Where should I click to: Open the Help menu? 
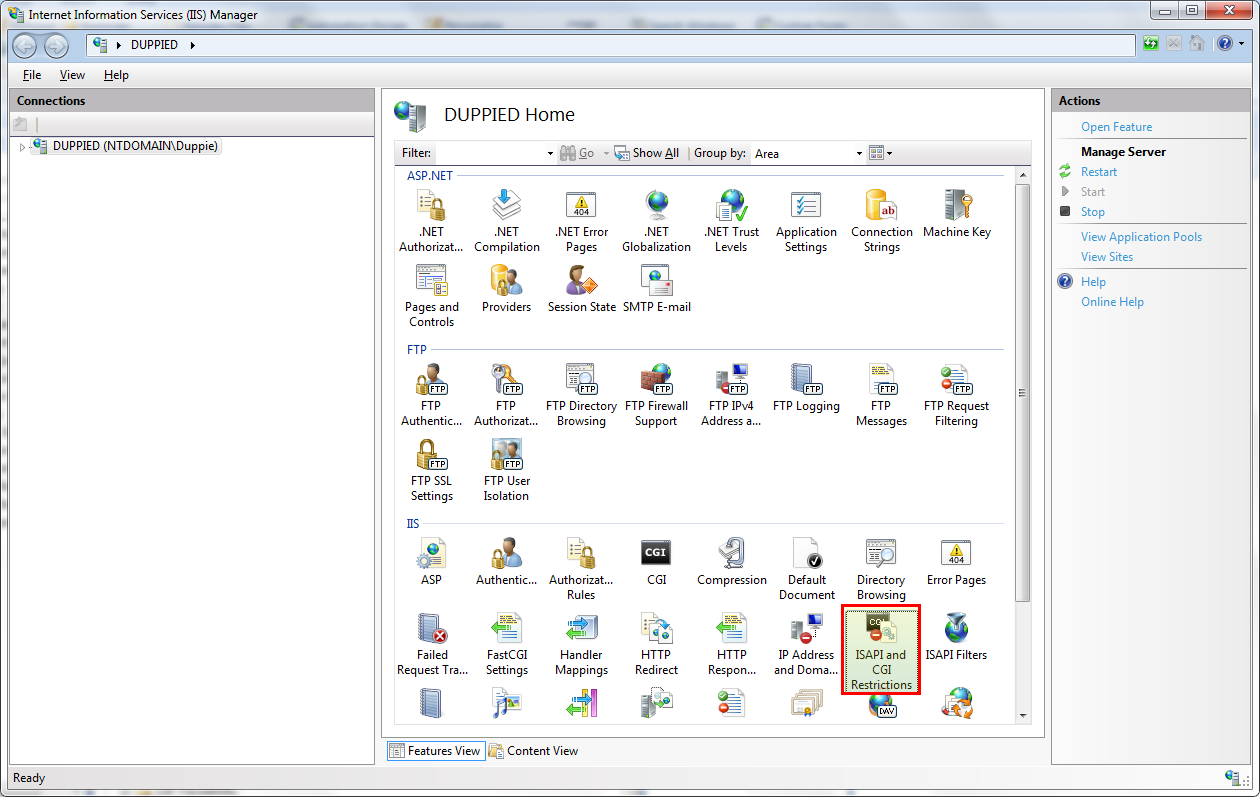pyautogui.click(x=116, y=75)
